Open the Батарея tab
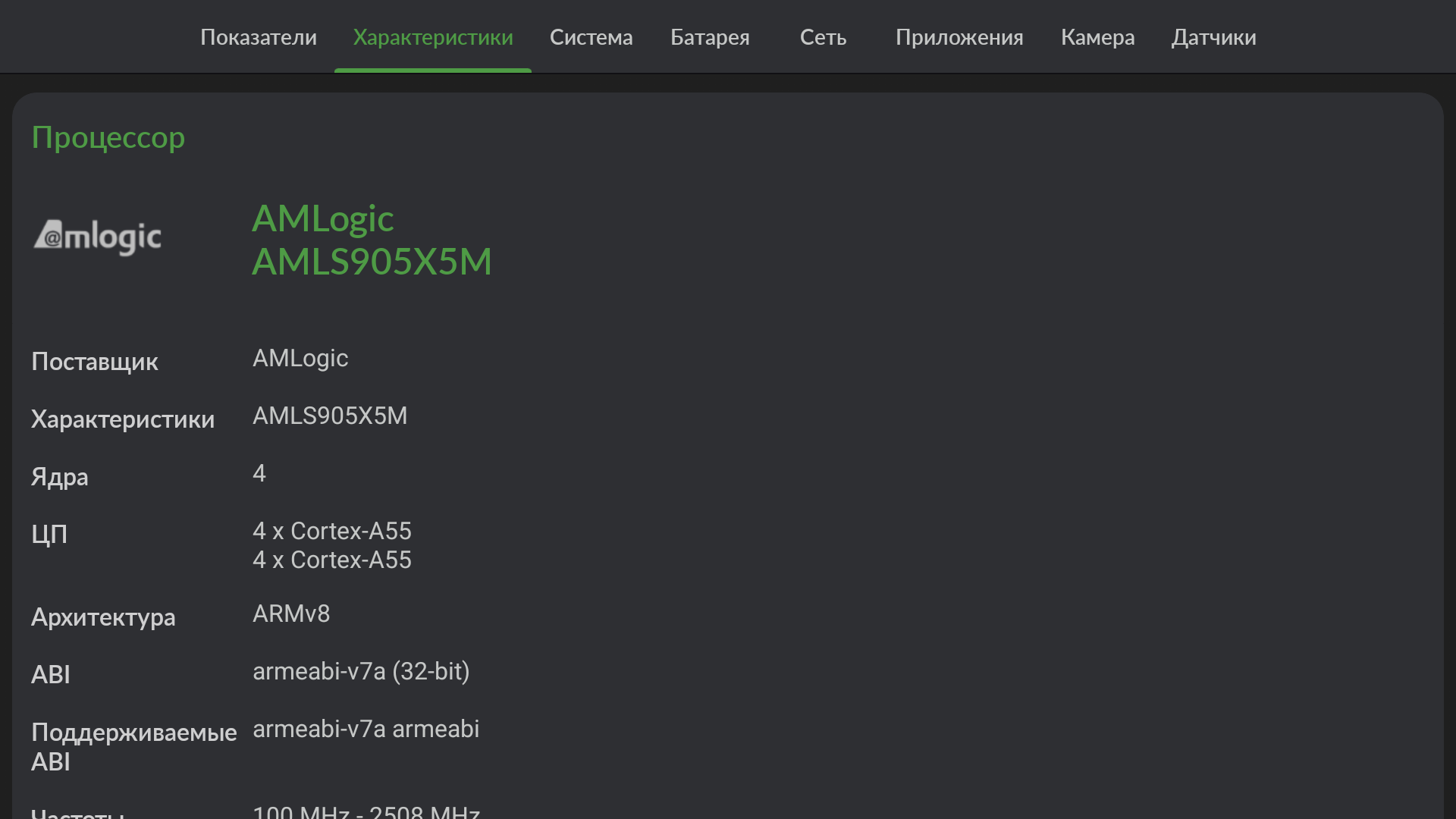 [710, 37]
